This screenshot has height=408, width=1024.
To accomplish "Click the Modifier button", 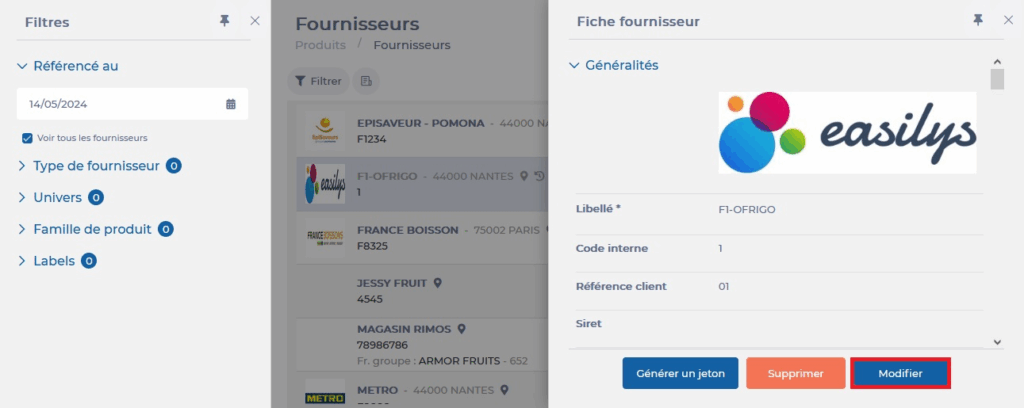I will [x=900, y=373].
